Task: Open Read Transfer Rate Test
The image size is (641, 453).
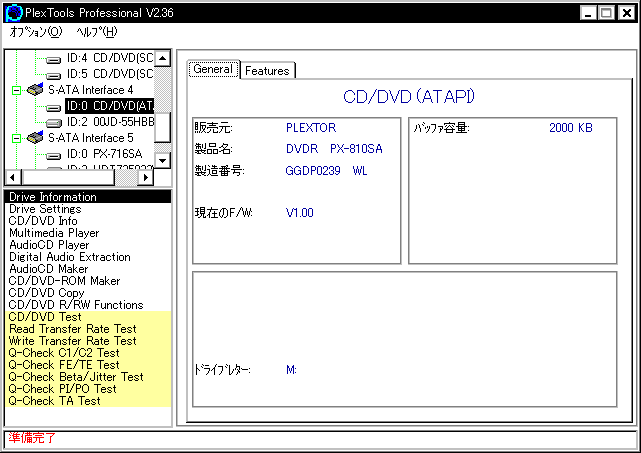Action: click(88, 329)
